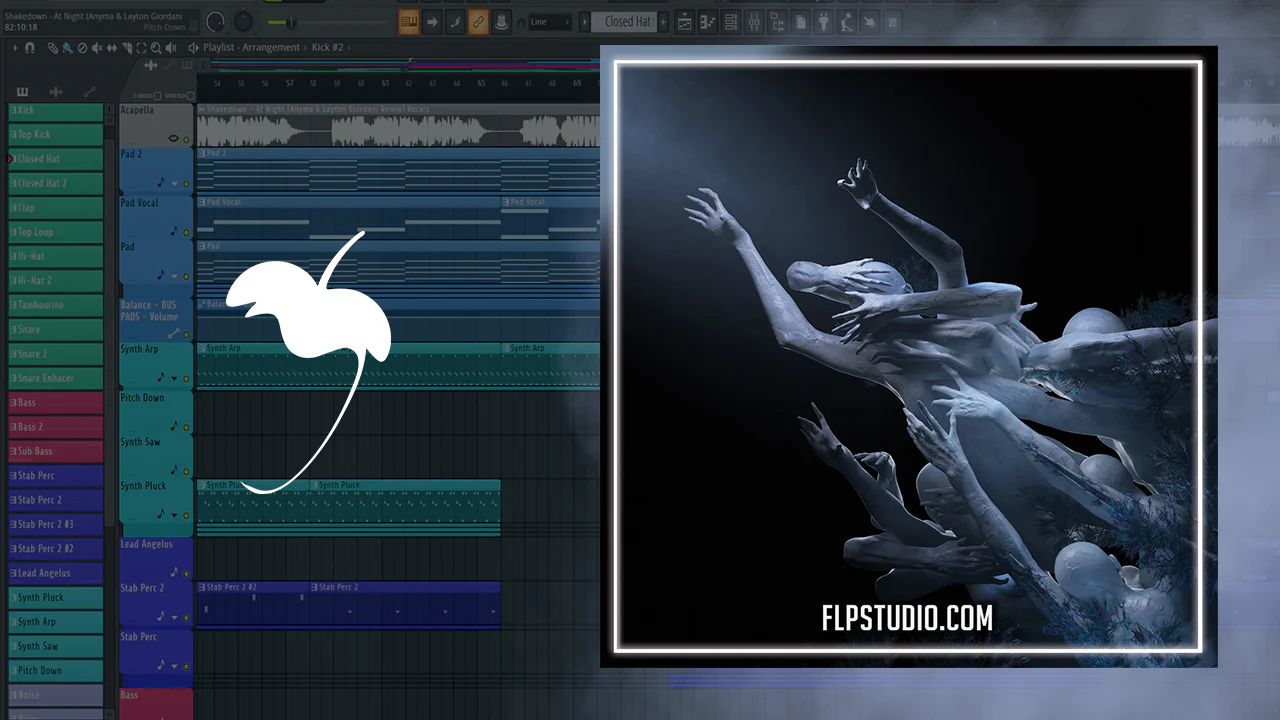Click the lips icon on Acapella track
1280x720 pixels.
tap(174, 139)
